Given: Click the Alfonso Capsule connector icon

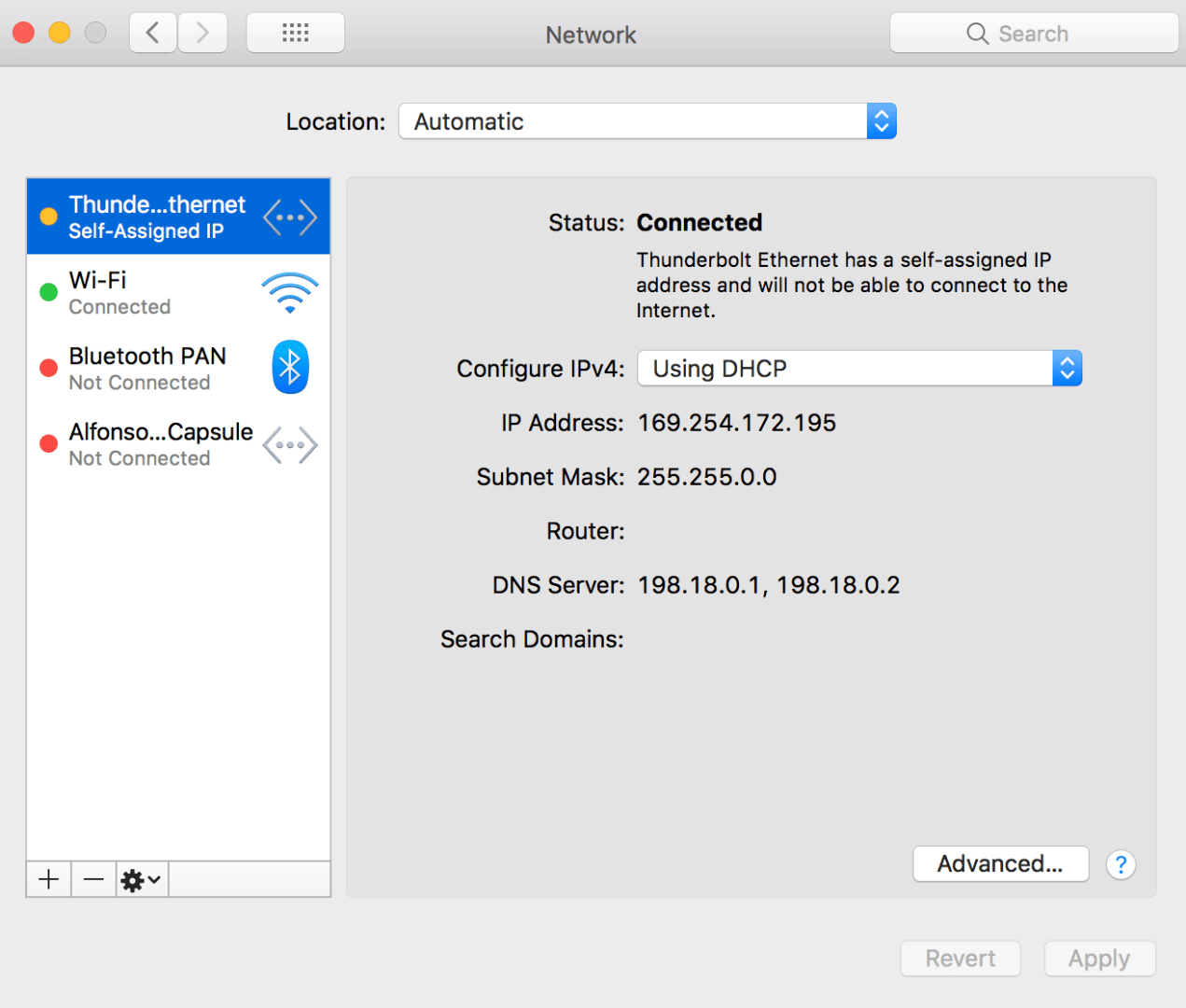Looking at the screenshot, I should [x=289, y=444].
